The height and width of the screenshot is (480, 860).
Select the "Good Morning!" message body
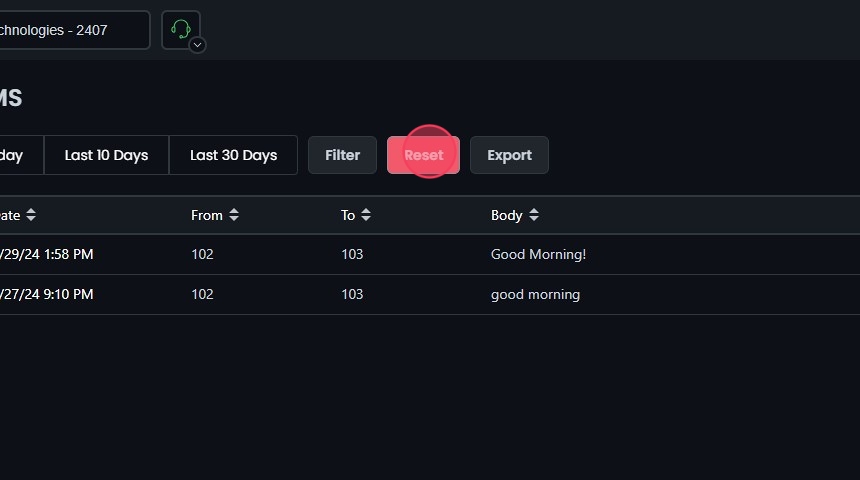538,254
